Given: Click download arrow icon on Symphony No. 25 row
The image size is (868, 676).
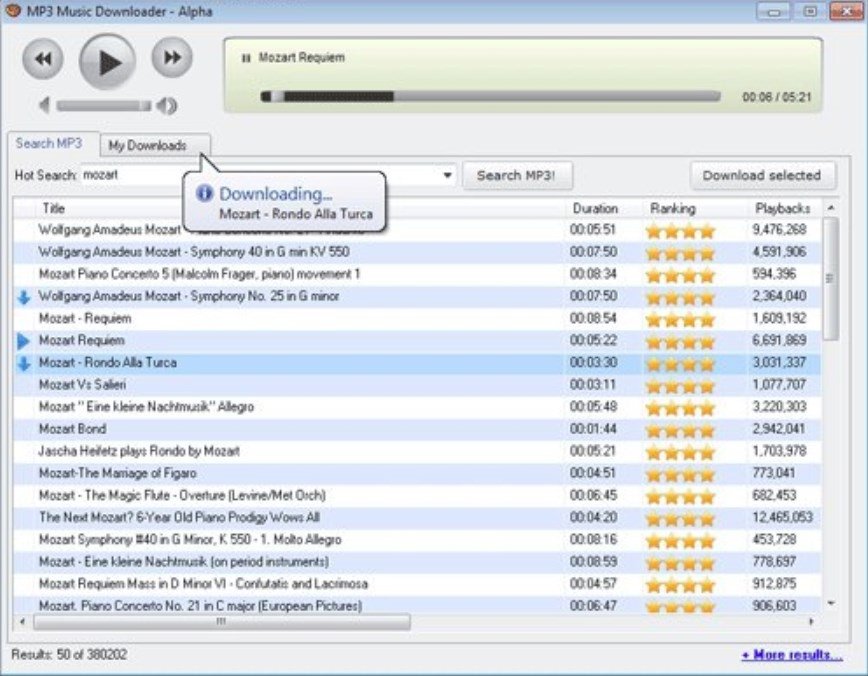Looking at the screenshot, I should pyautogui.click(x=24, y=297).
